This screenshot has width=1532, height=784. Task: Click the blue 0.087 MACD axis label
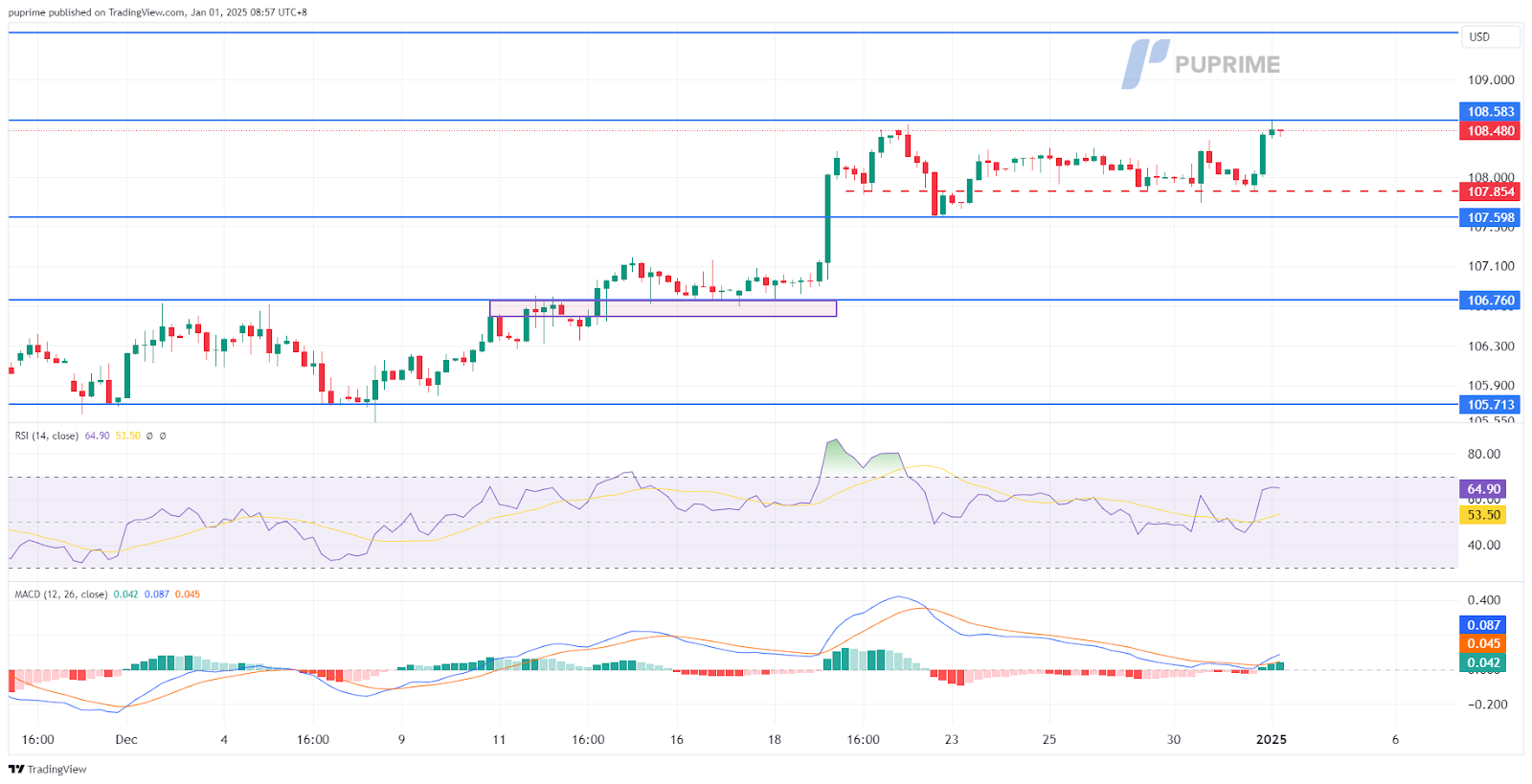pos(1482,625)
